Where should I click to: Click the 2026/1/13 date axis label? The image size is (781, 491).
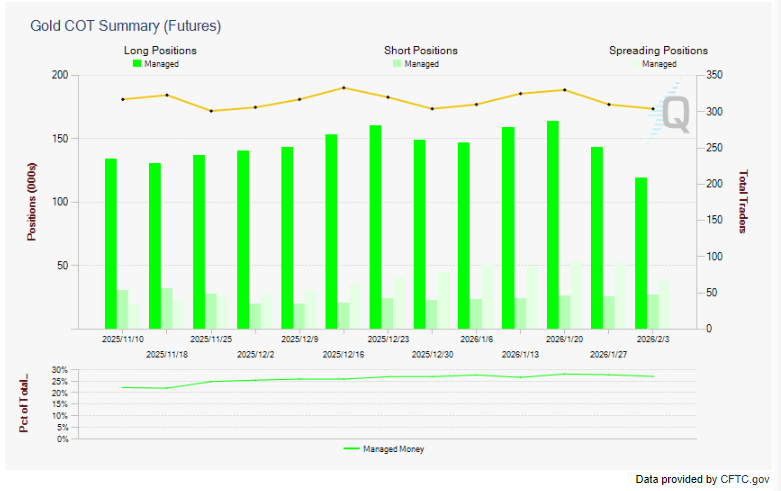[520, 354]
